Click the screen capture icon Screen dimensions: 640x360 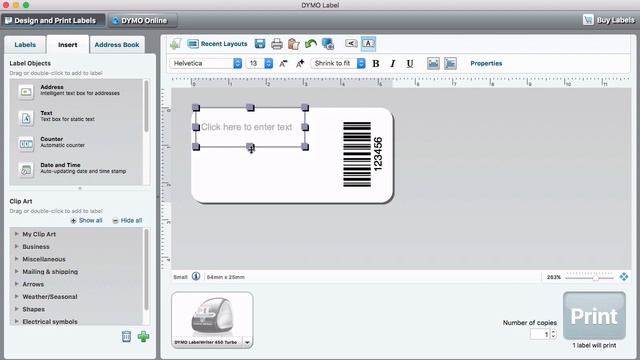(328, 44)
